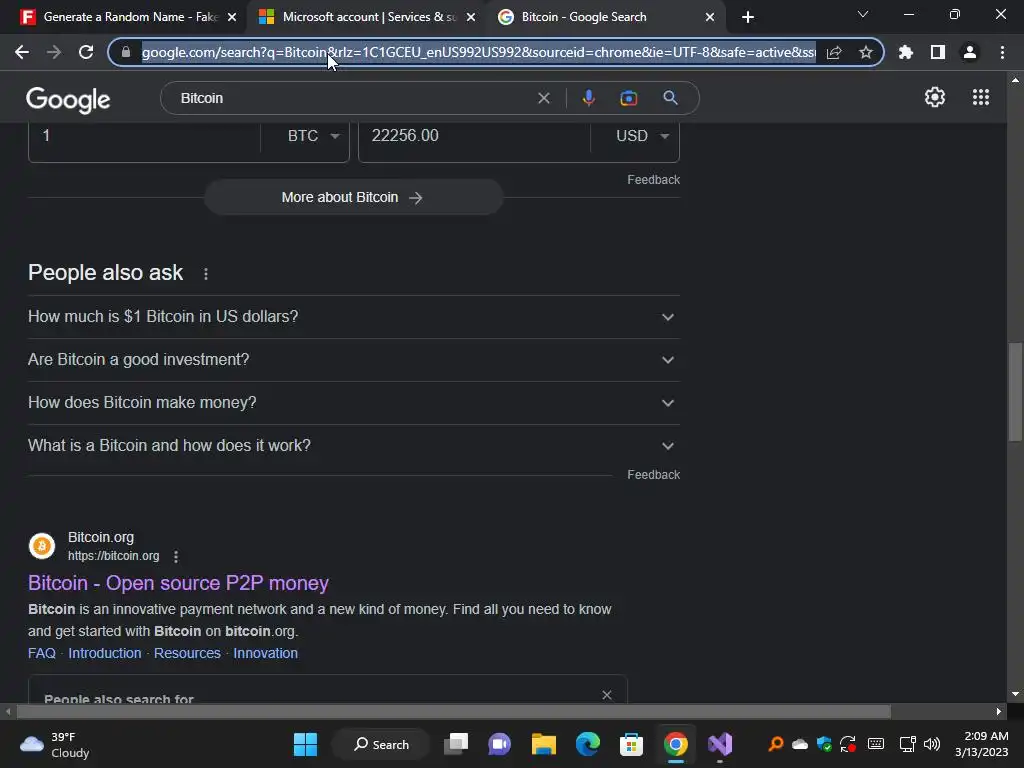The width and height of the screenshot is (1024, 768).
Task: Open the USD currency dropdown
Action: 642,136
